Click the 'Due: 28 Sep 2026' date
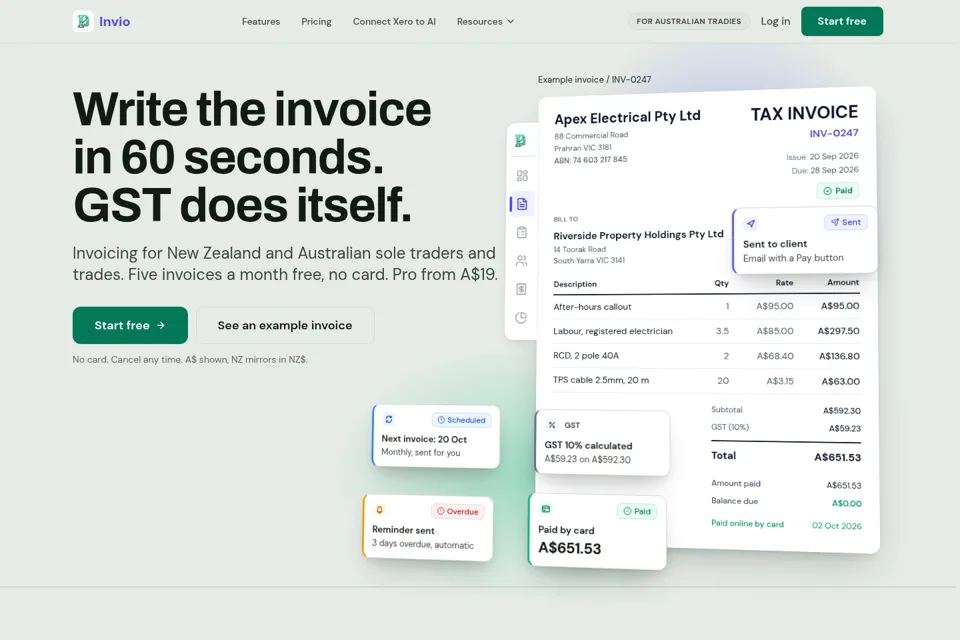960x640 pixels. [825, 170]
